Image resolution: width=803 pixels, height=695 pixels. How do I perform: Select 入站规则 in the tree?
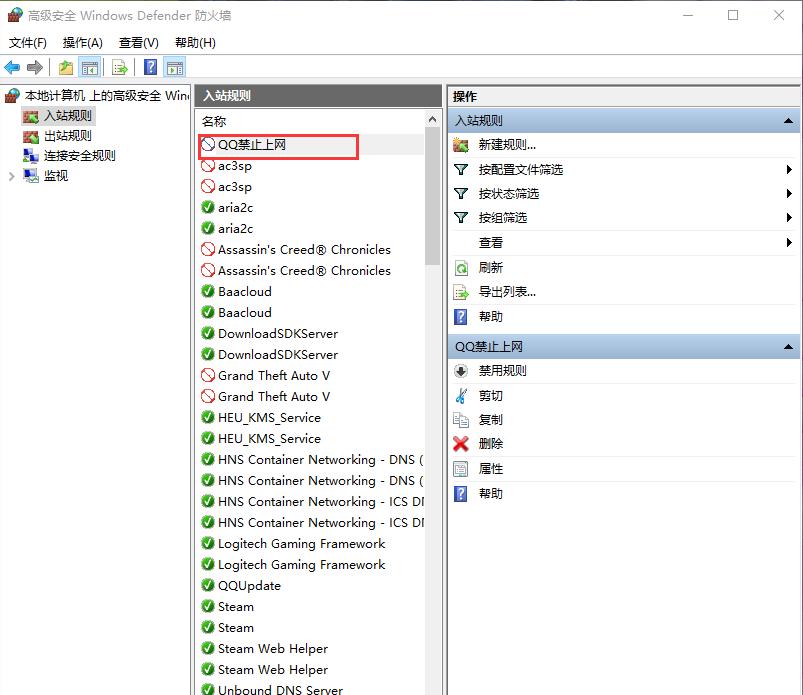pos(68,116)
